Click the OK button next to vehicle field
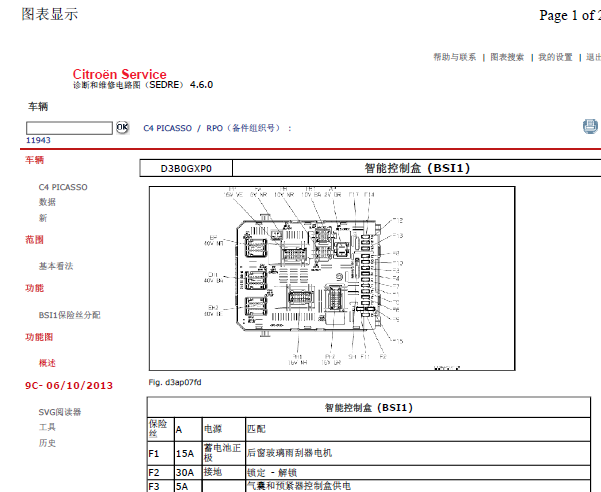The image size is (601, 492). (x=122, y=127)
